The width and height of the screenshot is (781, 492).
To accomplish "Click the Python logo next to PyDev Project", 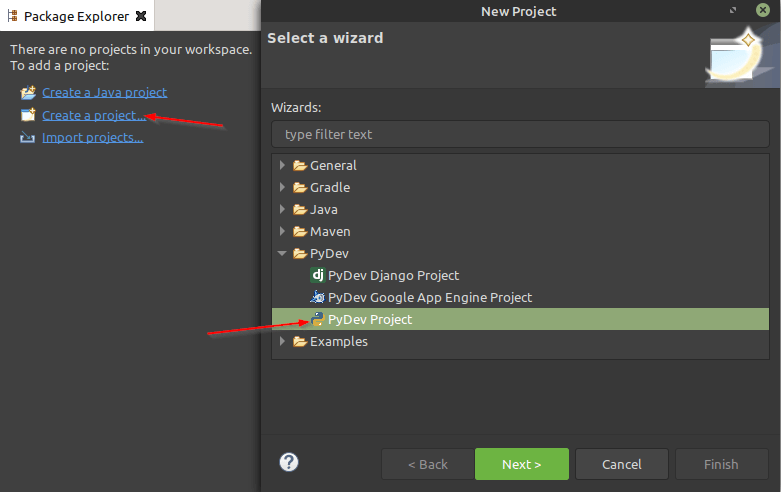I will pos(318,319).
